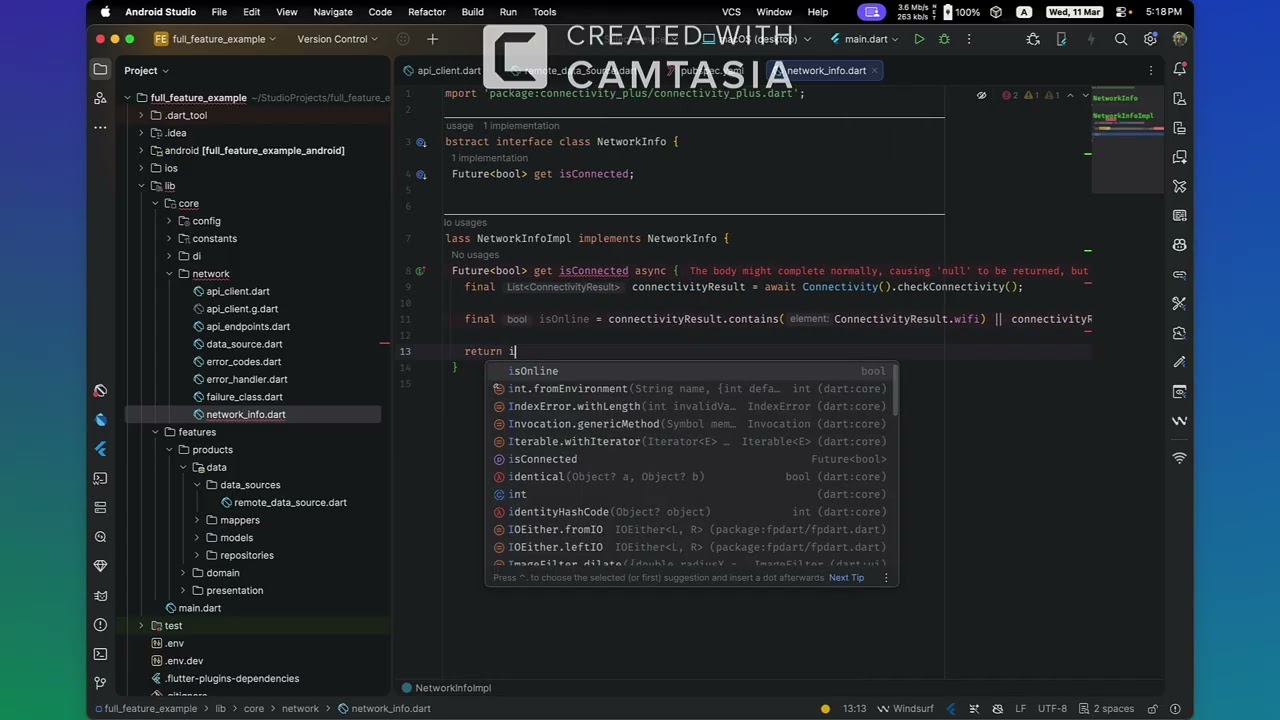Open the Version Control dropdown
This screenshot has height=720, width=1280.
click(x=337, y=39)
